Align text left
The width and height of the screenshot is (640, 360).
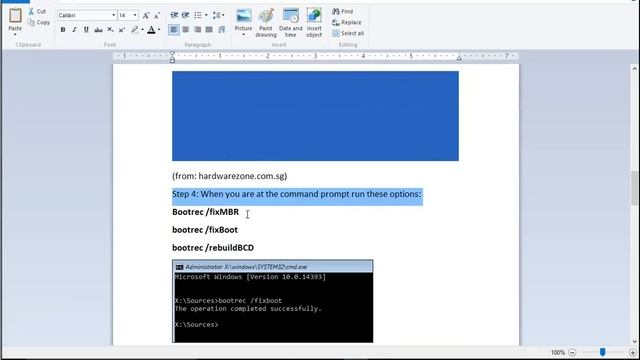point(174,29)
